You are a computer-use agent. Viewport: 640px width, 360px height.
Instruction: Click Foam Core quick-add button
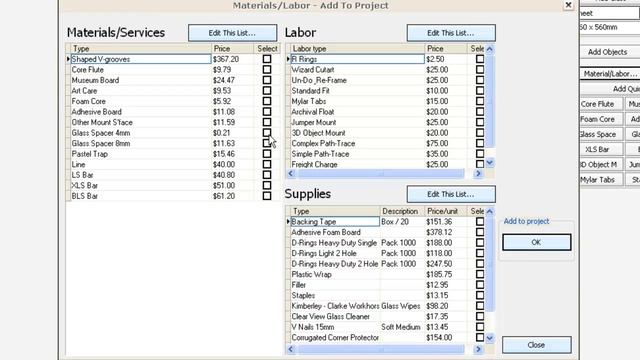[601, 119]
